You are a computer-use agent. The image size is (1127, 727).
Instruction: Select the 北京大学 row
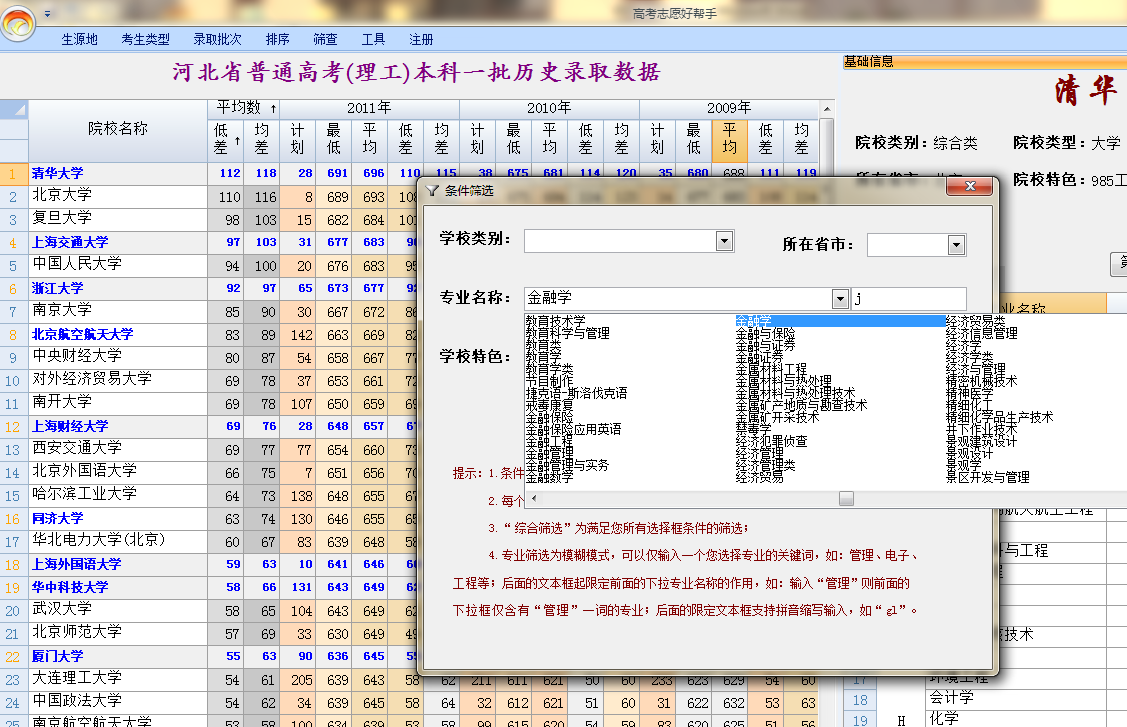pyautogui.click(x=117, y=196)
